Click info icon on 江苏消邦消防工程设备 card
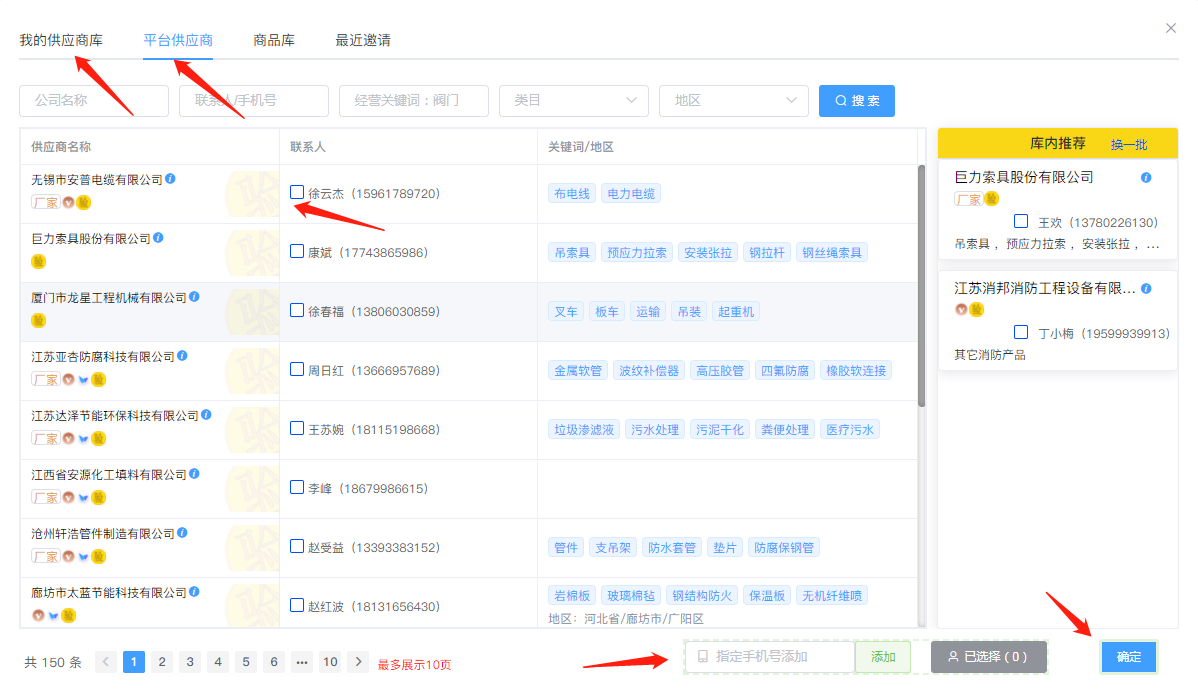The image size is (1198, 696). (x=1146, y=288)
